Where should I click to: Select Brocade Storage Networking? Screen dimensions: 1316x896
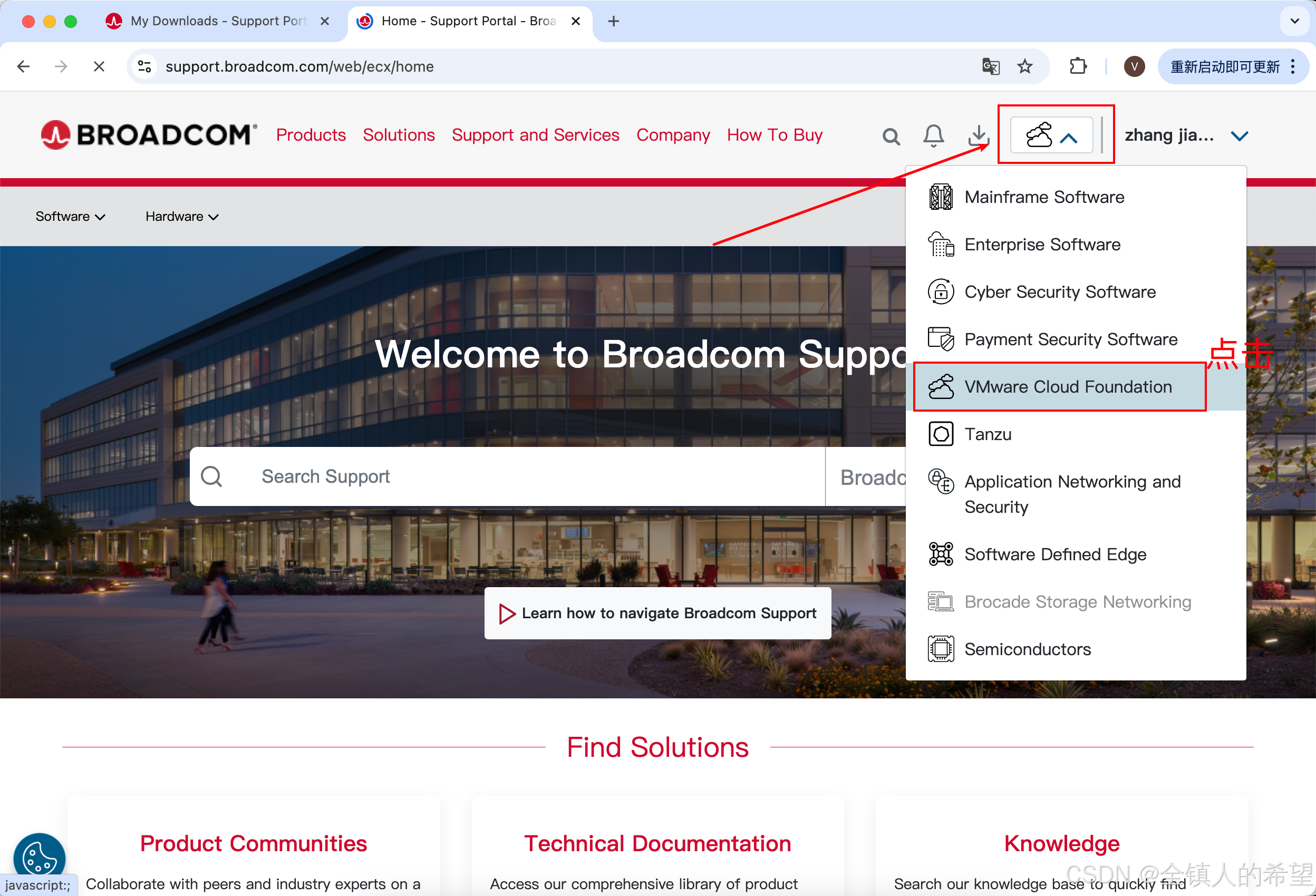pos(1076,602)
